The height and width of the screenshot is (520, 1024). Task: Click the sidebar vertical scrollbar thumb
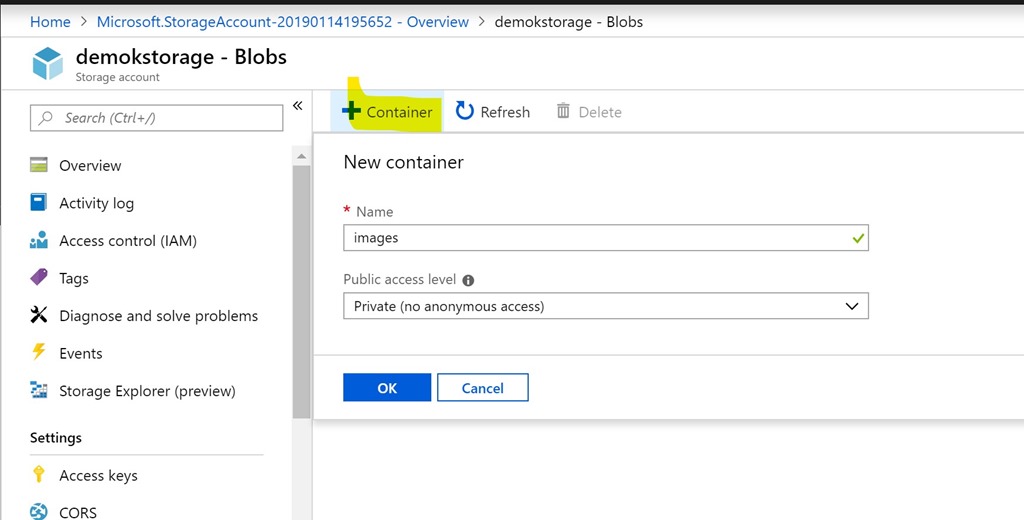pyautogui.click(x=302, y=291)
